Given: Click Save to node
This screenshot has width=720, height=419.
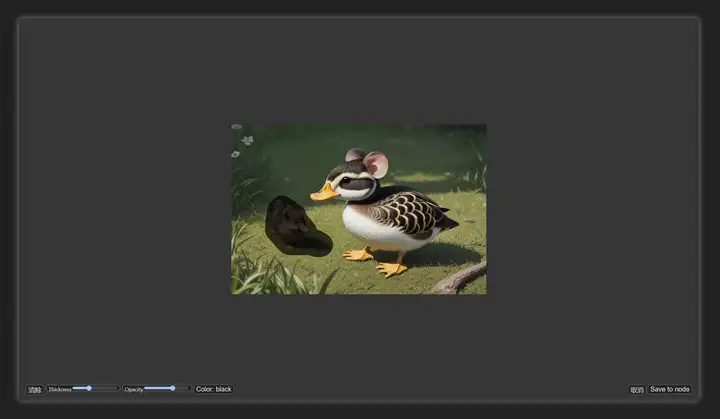Looking at the screenshot, I should tap(669, 389).
